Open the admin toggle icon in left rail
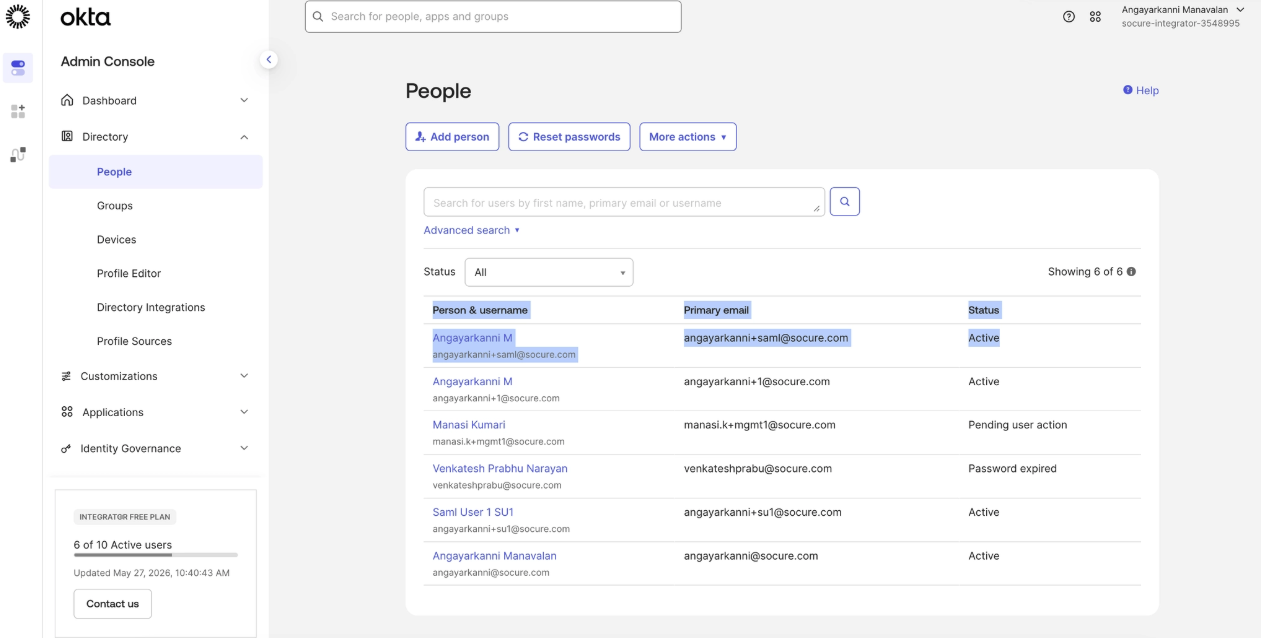The height and width of the screenshot is (638, 1261). point(18,68)
